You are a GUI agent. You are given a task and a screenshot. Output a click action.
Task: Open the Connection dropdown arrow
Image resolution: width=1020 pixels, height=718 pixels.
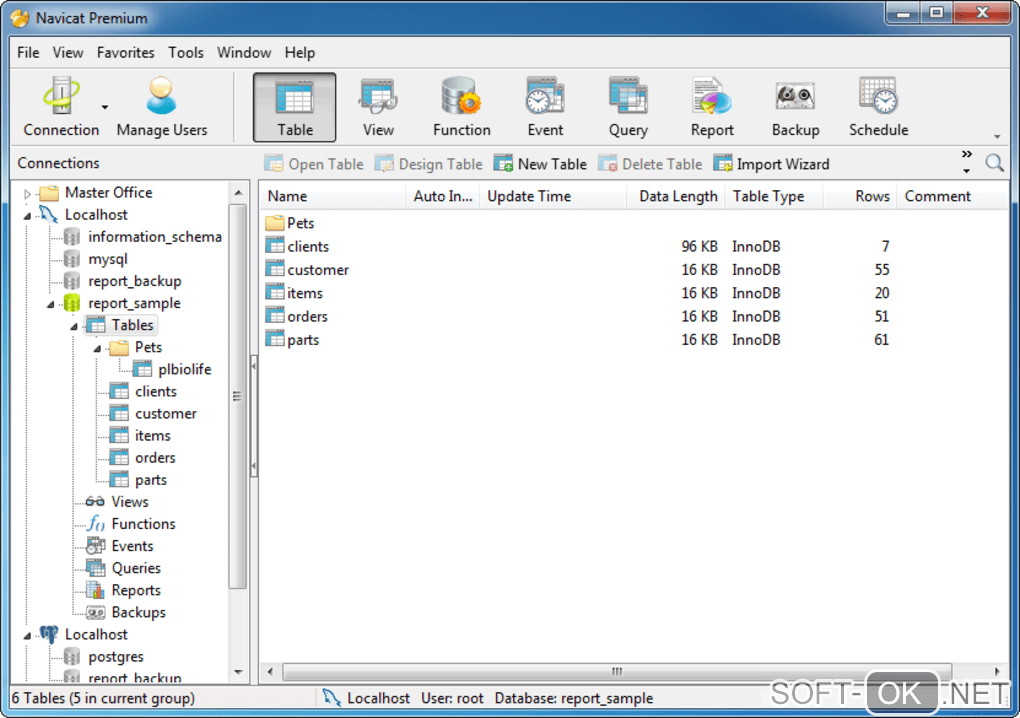click(x=105, y=107)
